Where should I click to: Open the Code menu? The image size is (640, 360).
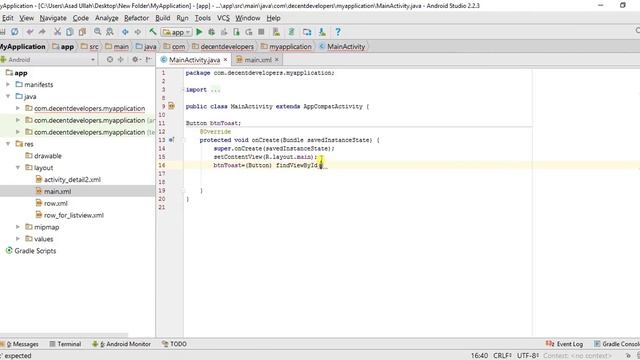coord(81,18)
